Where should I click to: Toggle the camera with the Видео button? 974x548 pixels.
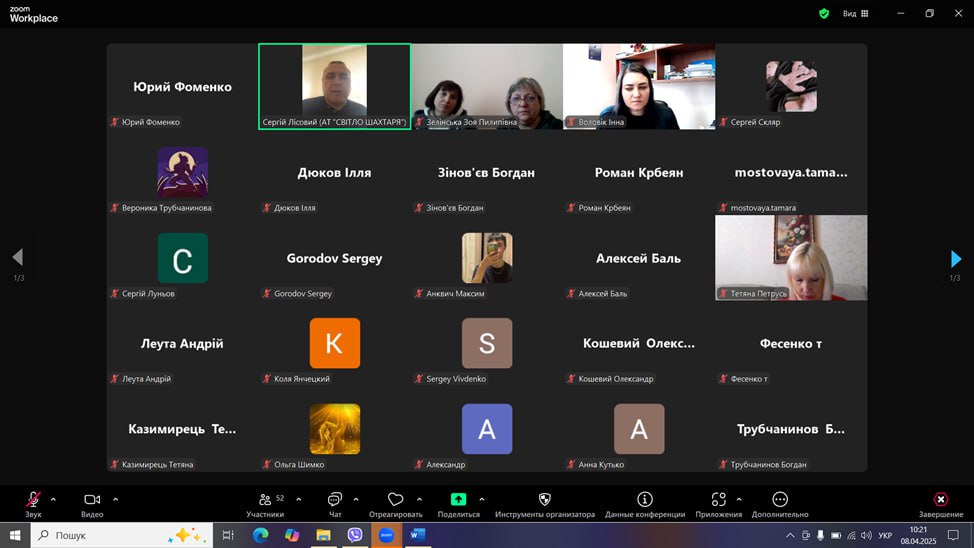click(92, 500)
